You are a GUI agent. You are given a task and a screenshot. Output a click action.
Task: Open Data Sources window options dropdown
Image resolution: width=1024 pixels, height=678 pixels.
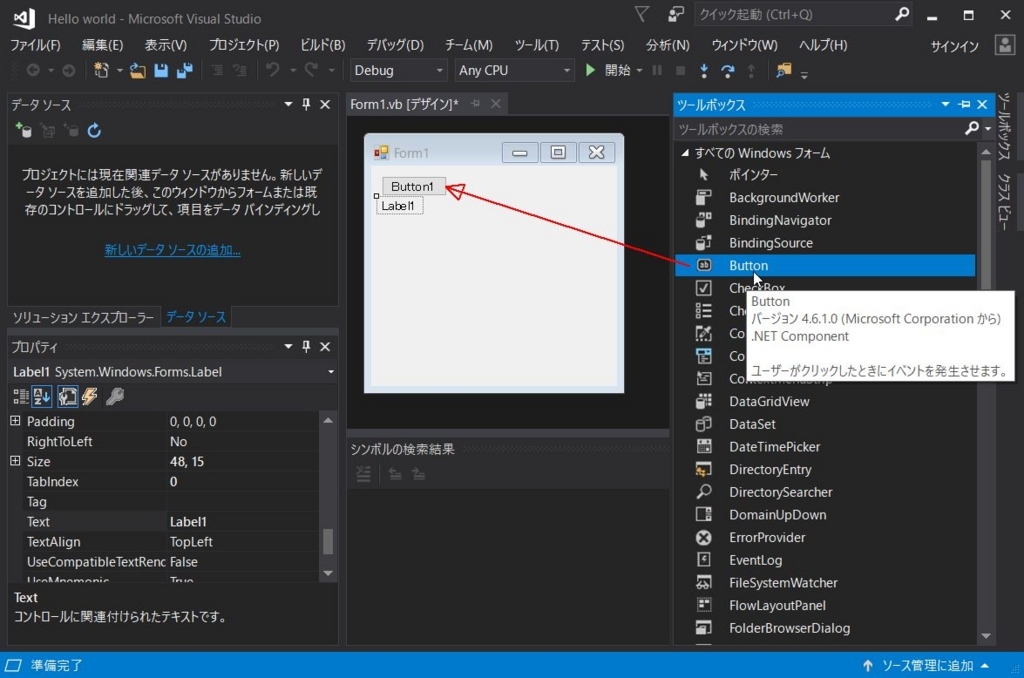click(288, 105)
